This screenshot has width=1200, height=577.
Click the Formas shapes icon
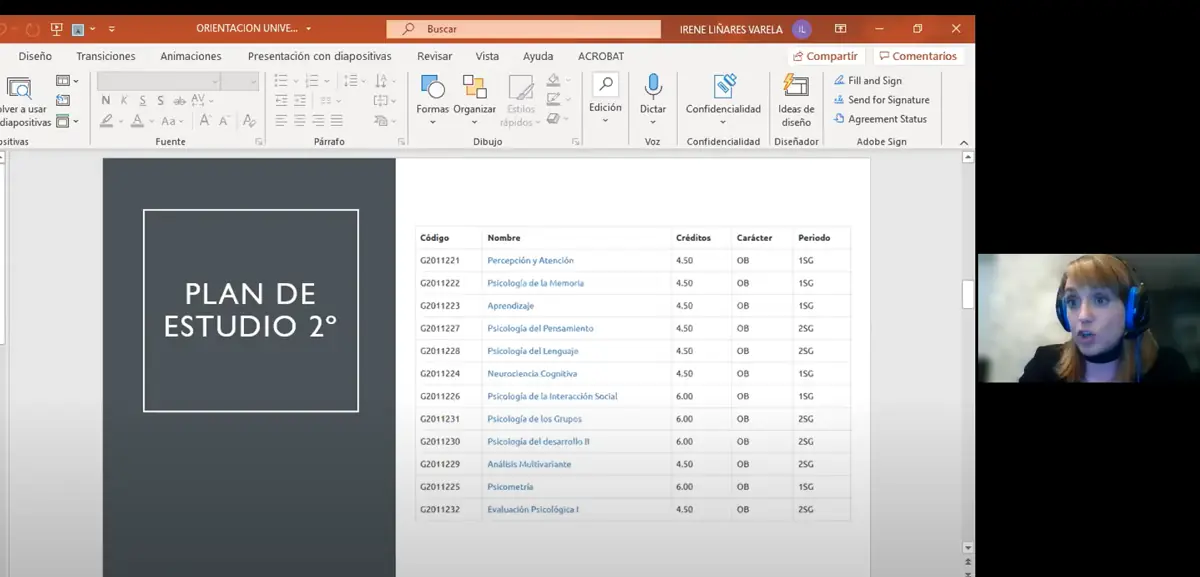click(432, 87)
